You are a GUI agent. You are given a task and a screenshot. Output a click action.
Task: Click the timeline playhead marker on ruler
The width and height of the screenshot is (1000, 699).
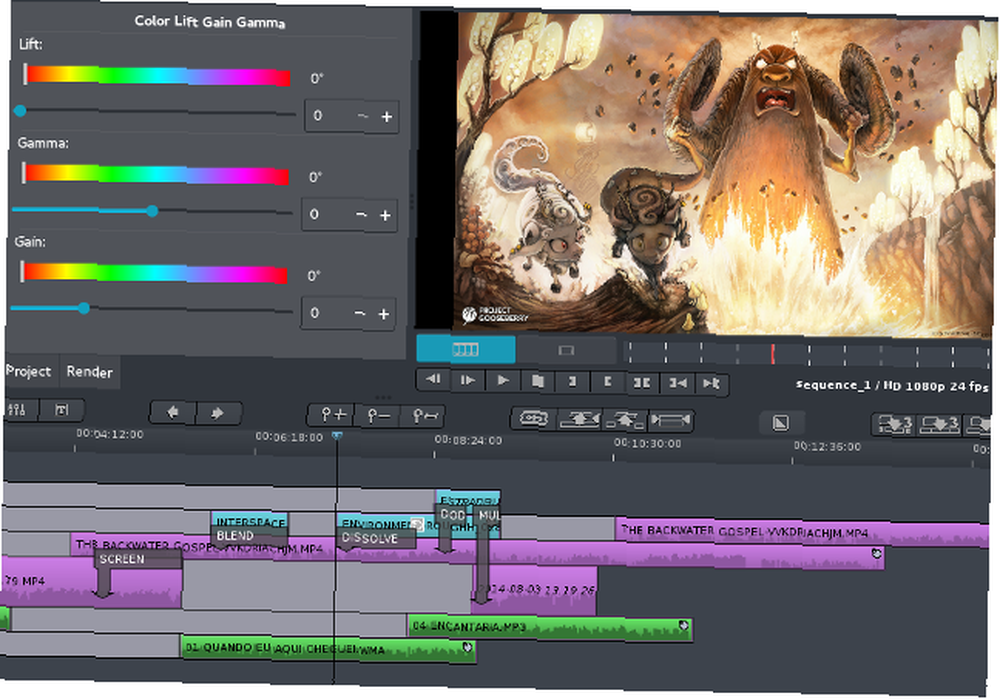[337, 436]
